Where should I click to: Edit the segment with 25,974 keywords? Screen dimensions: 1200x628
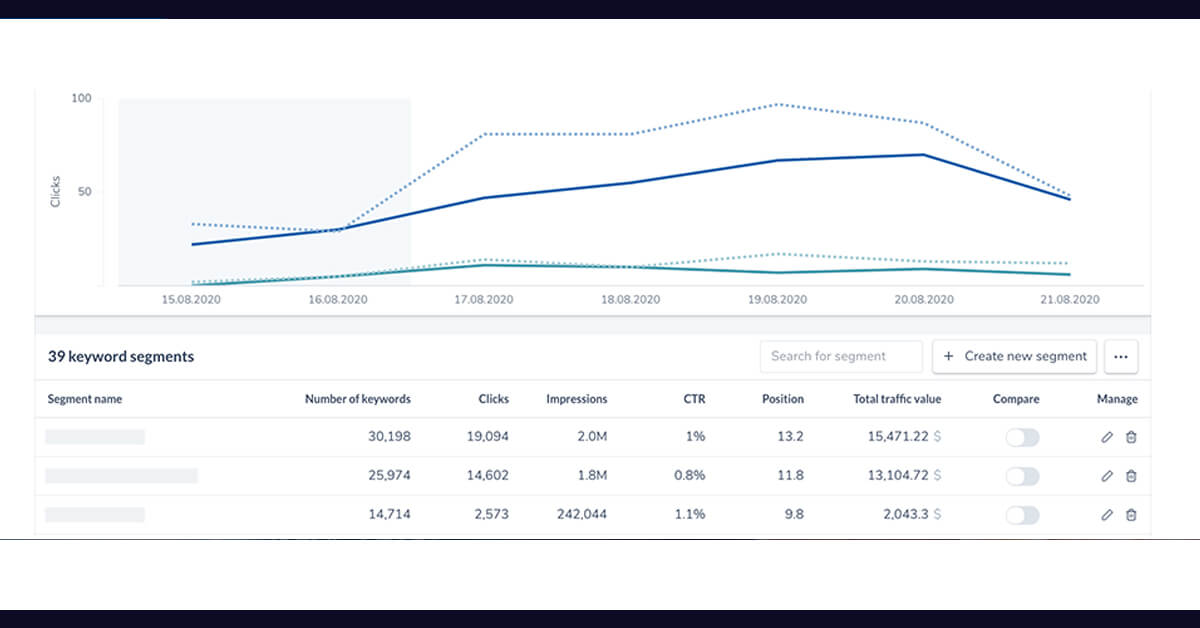(x=1107, y=476)
